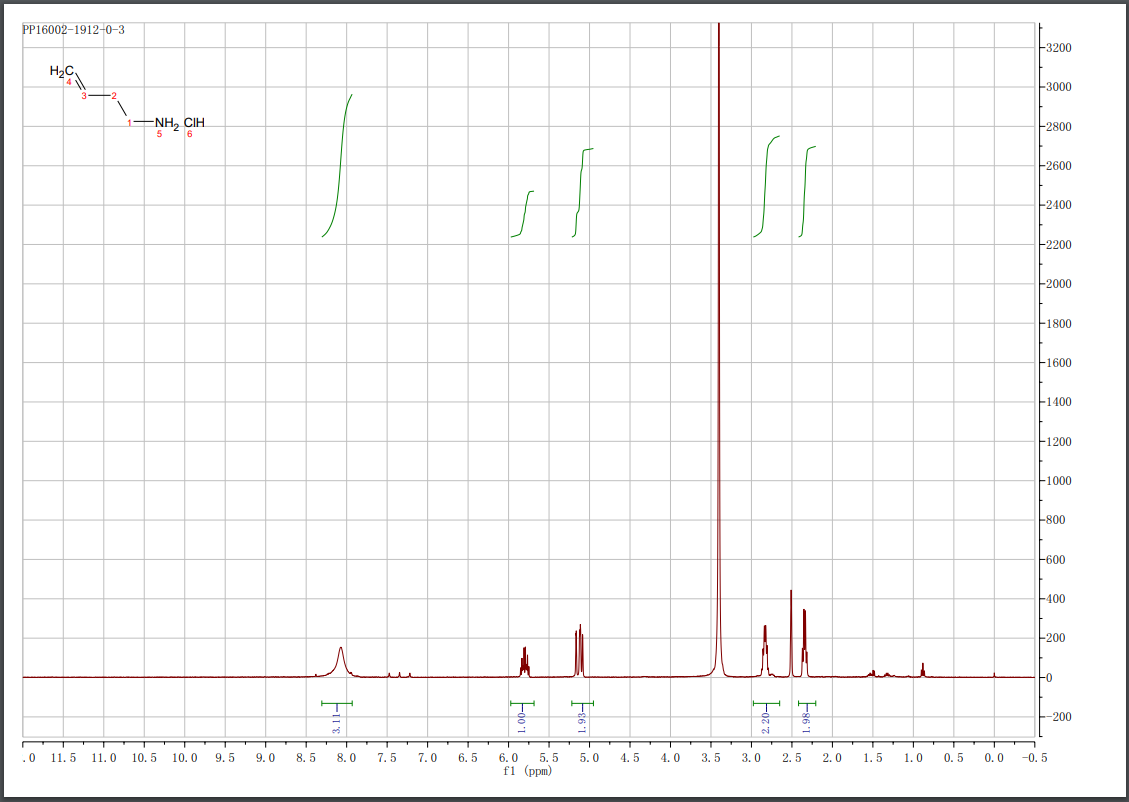Click the 0.0 tick label on ppm axis
The width and height of the screenshot is (1129, 802).
pyautogui.click(x=993, y=758)
